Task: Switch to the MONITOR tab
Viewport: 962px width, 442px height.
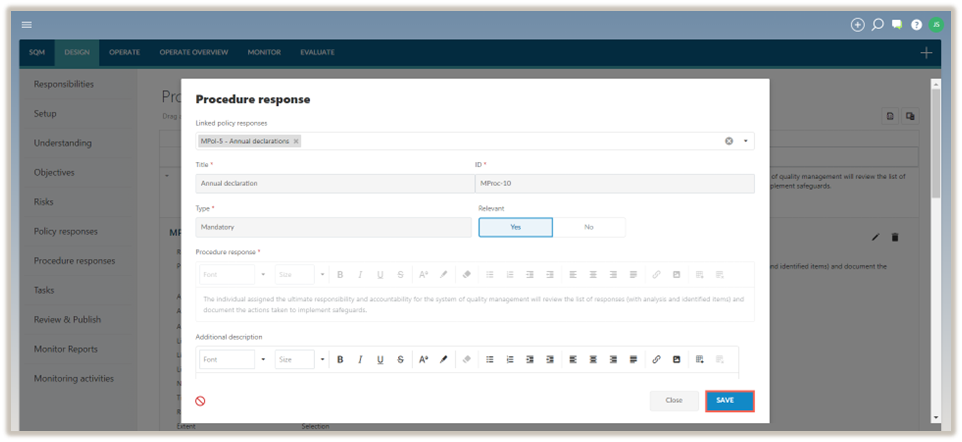Action: coord(264,52)
